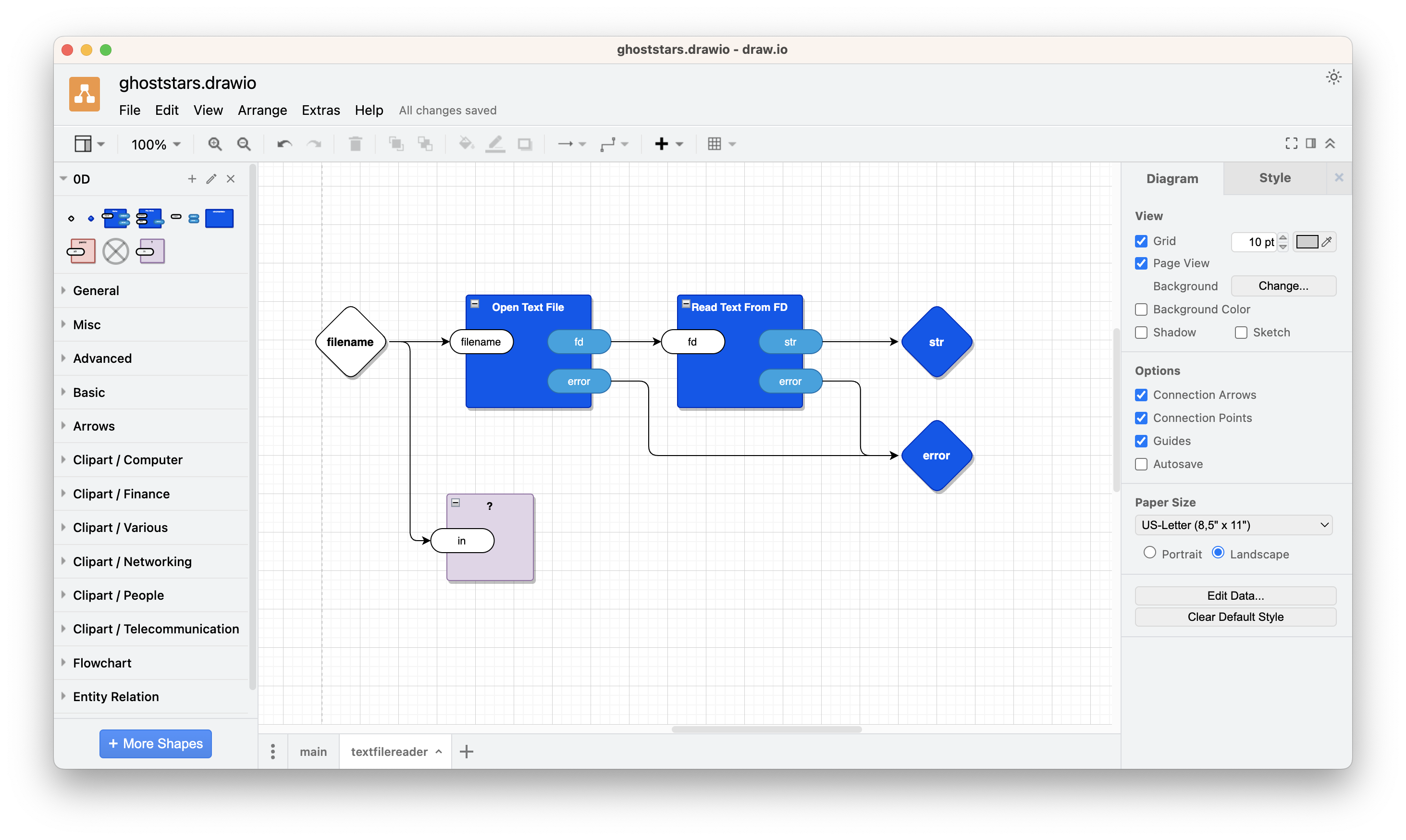Close the format side panel
The image size is (1406, 840).
(x=1339, y=178)
